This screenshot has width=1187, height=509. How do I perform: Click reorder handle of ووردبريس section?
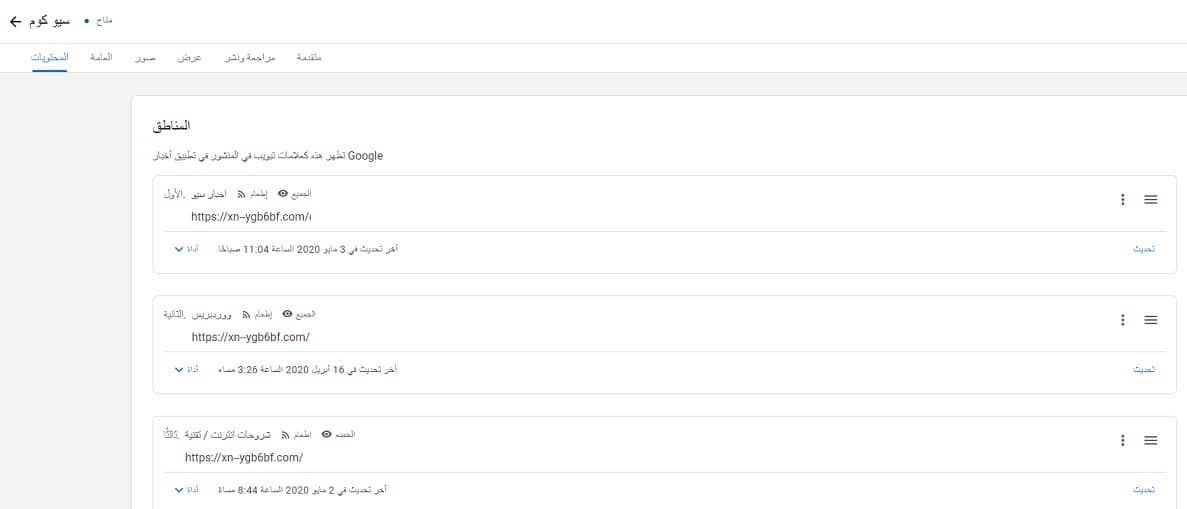tap(1151, 320)
